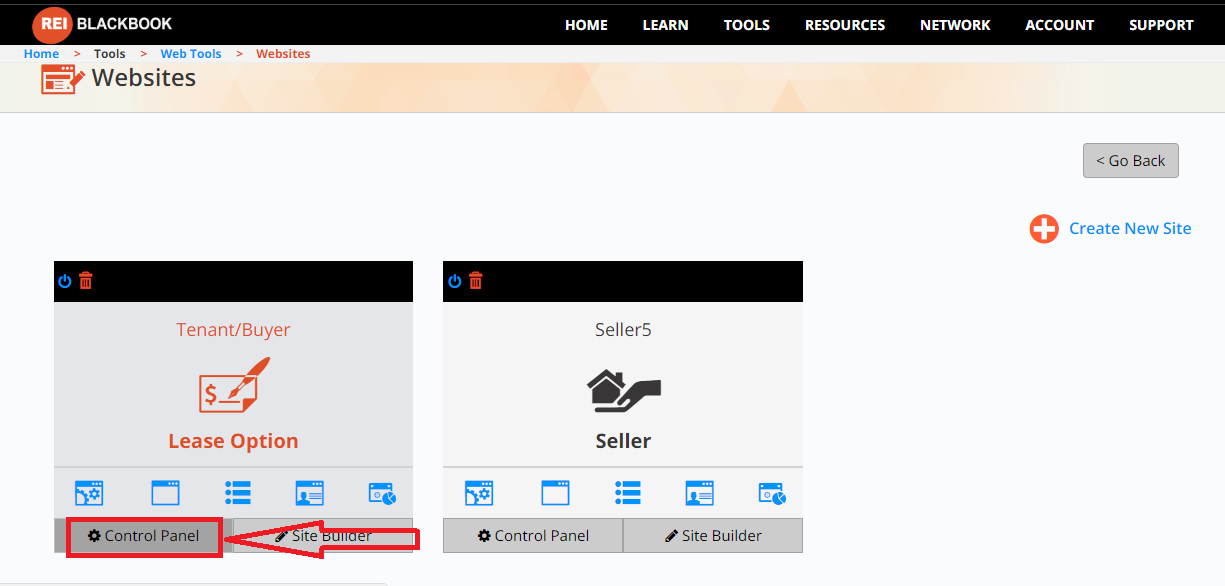The width and height of the screenshot is (1225, 586).
Task: Open site settings gear icon for Tenant/Buyer
Action: coord(89,493)
